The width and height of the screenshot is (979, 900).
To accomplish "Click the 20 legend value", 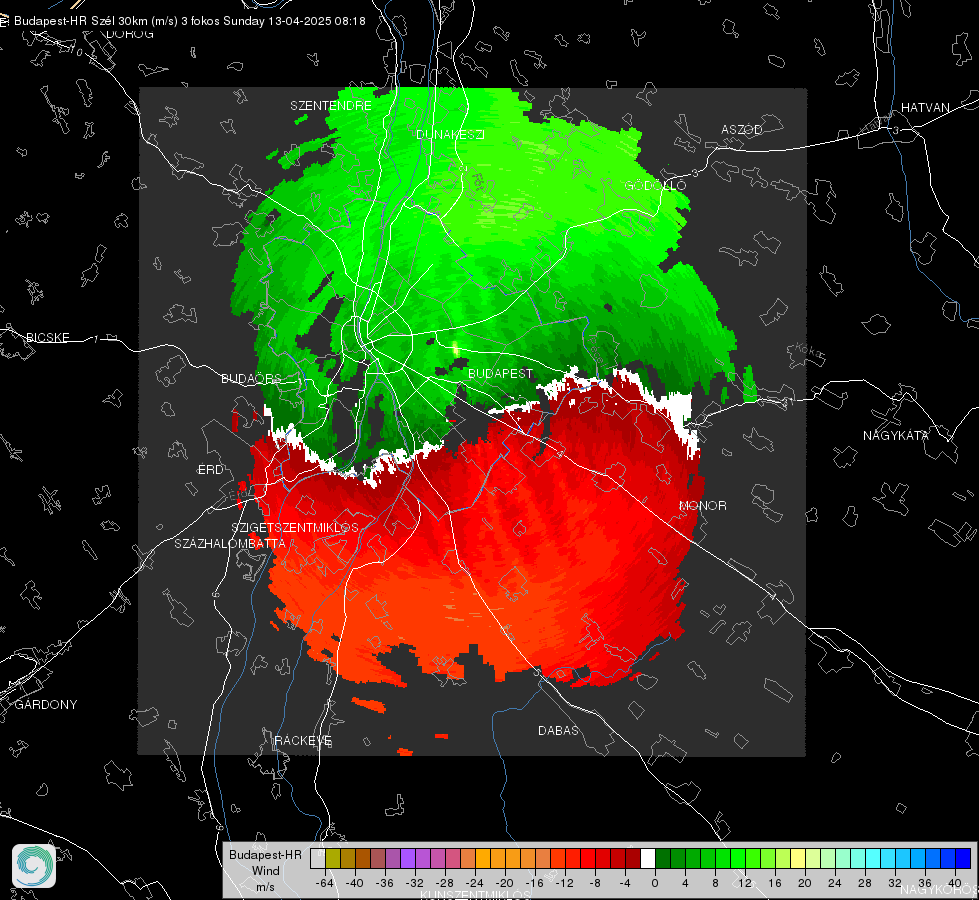I will click(805, 883).
